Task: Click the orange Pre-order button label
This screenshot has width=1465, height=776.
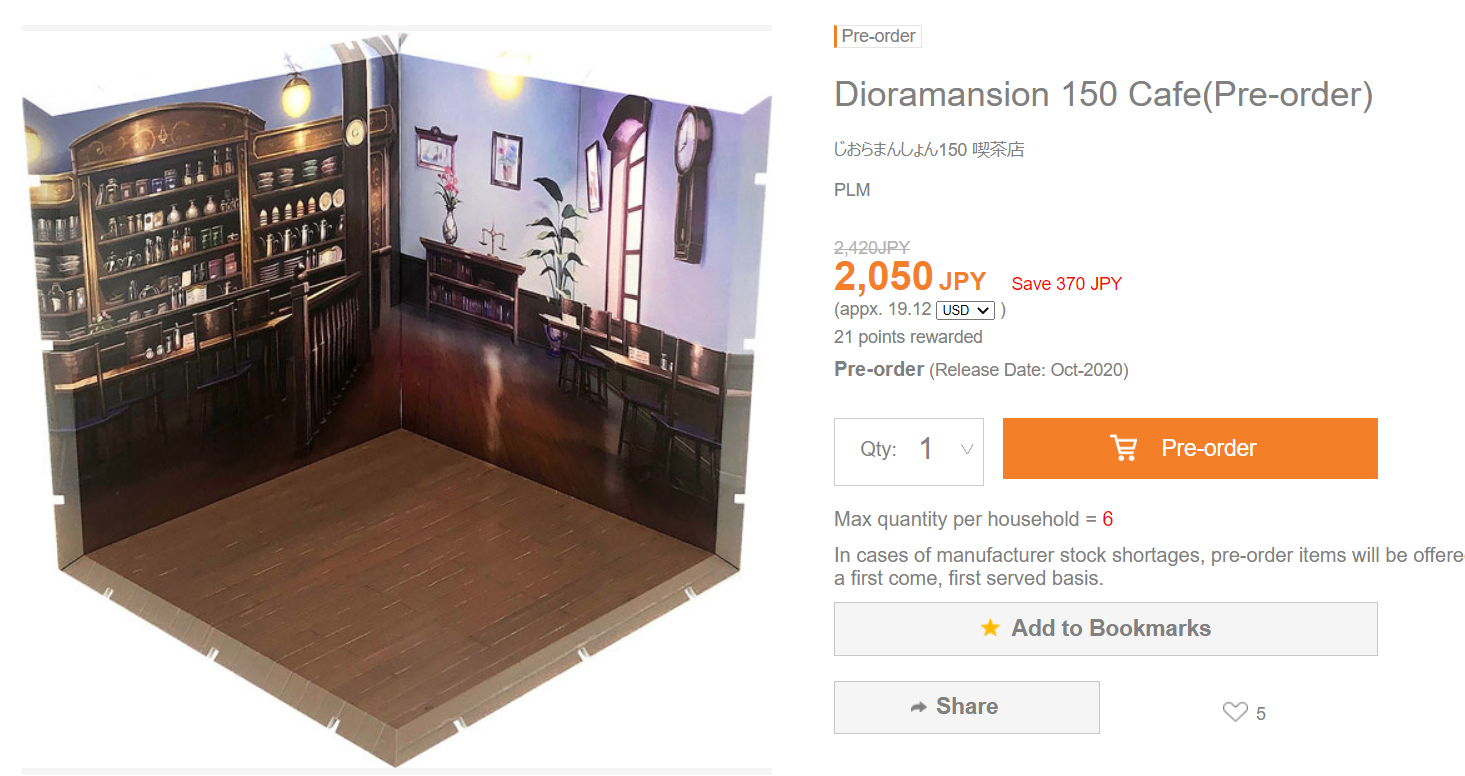Action: [x=1208, y=448]
